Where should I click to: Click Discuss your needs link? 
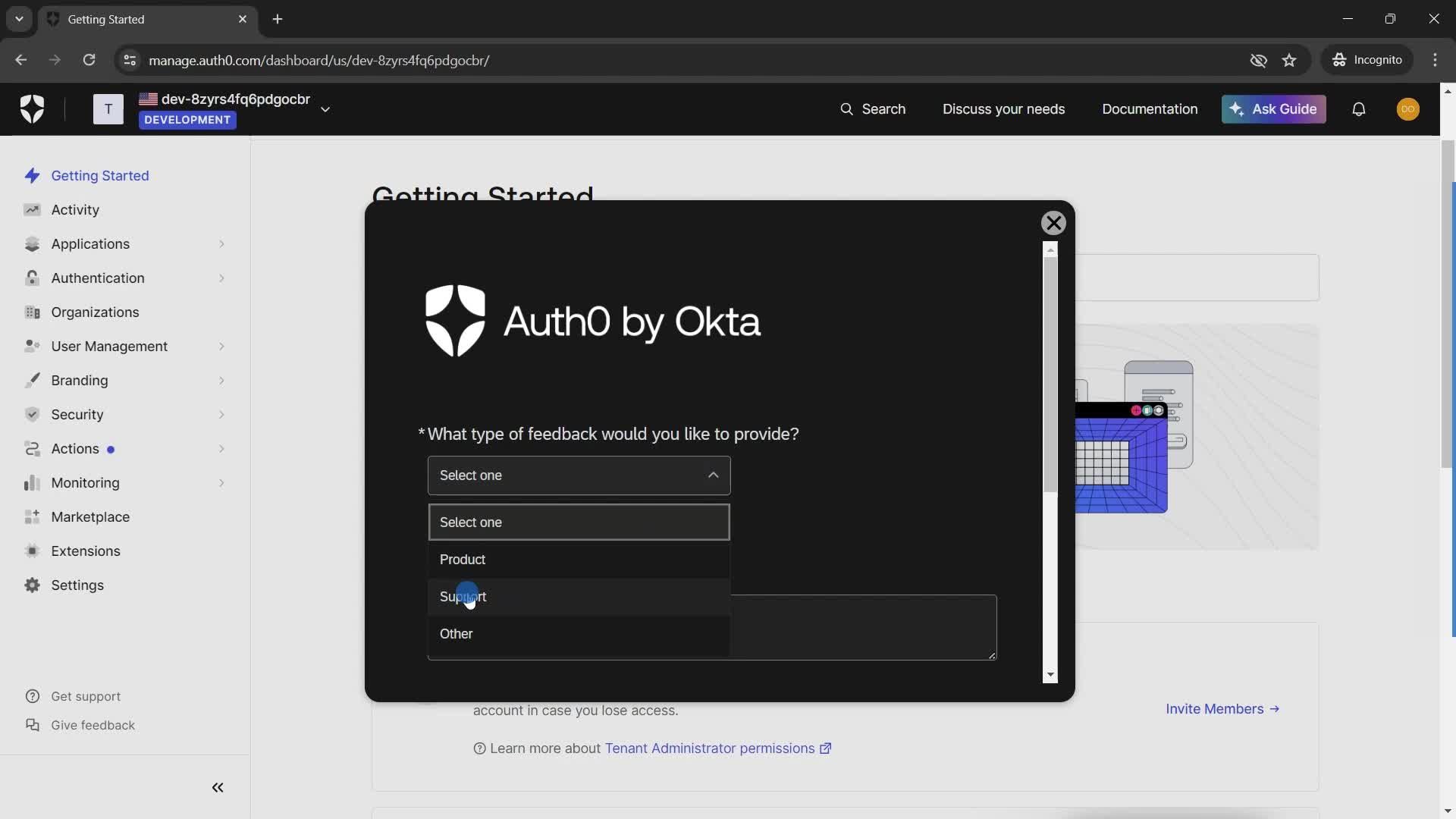click(x=1003, y=109)
